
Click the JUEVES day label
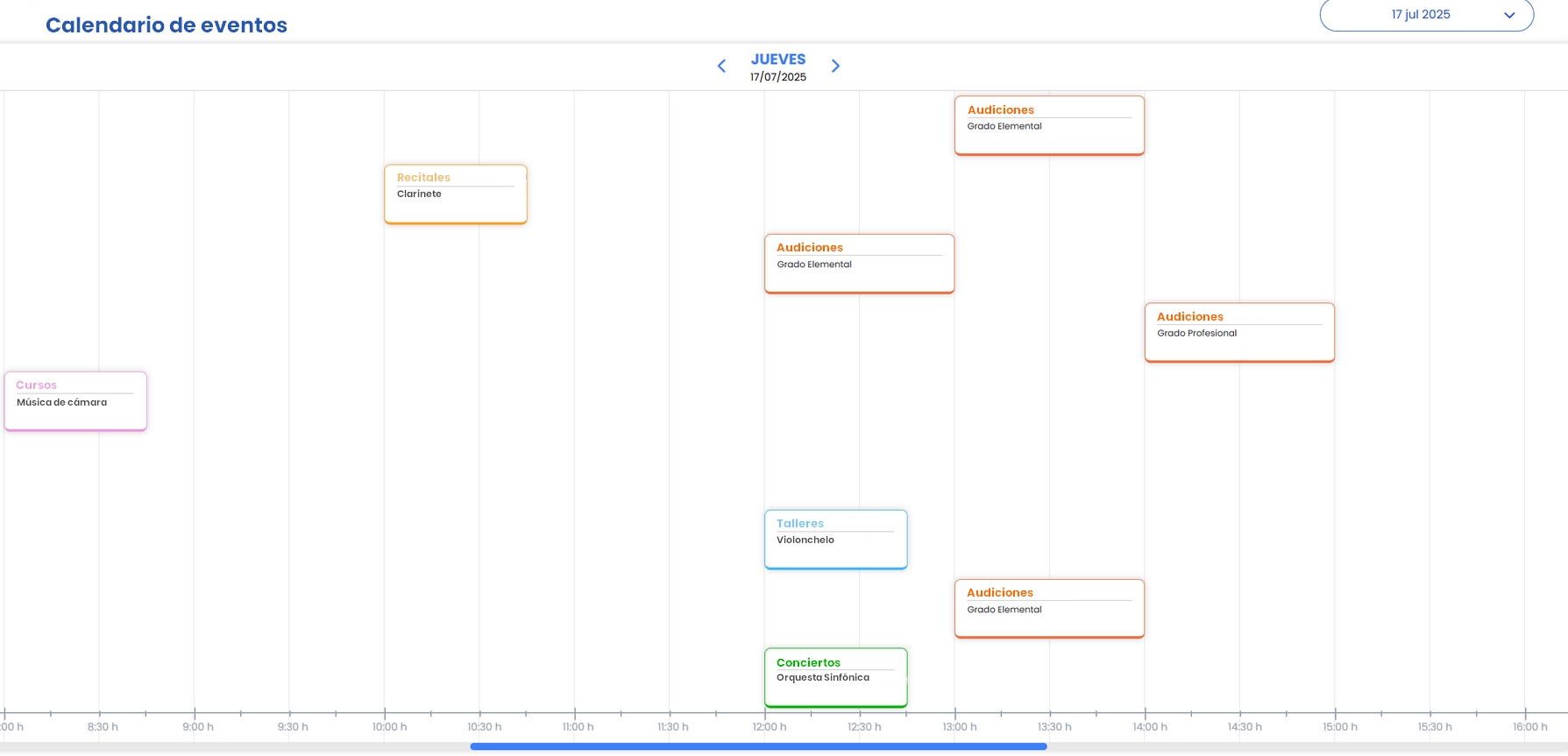click(x=778, y=60)
